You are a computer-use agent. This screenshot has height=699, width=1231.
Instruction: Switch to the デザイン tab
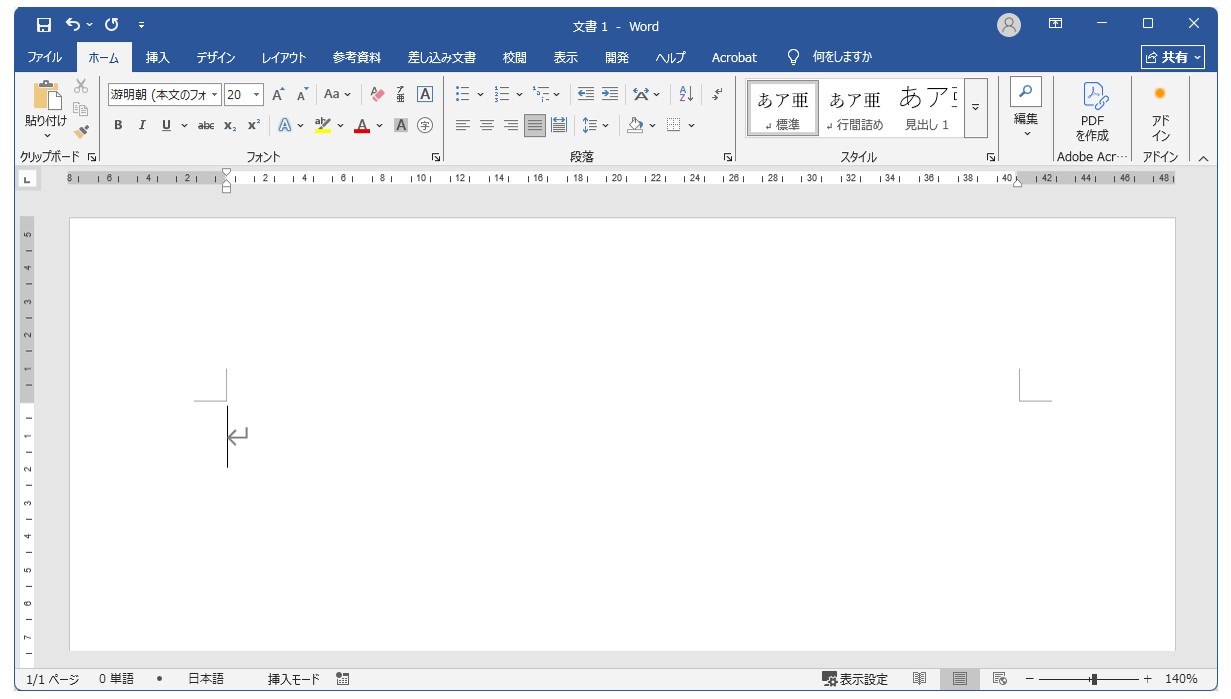216,57
